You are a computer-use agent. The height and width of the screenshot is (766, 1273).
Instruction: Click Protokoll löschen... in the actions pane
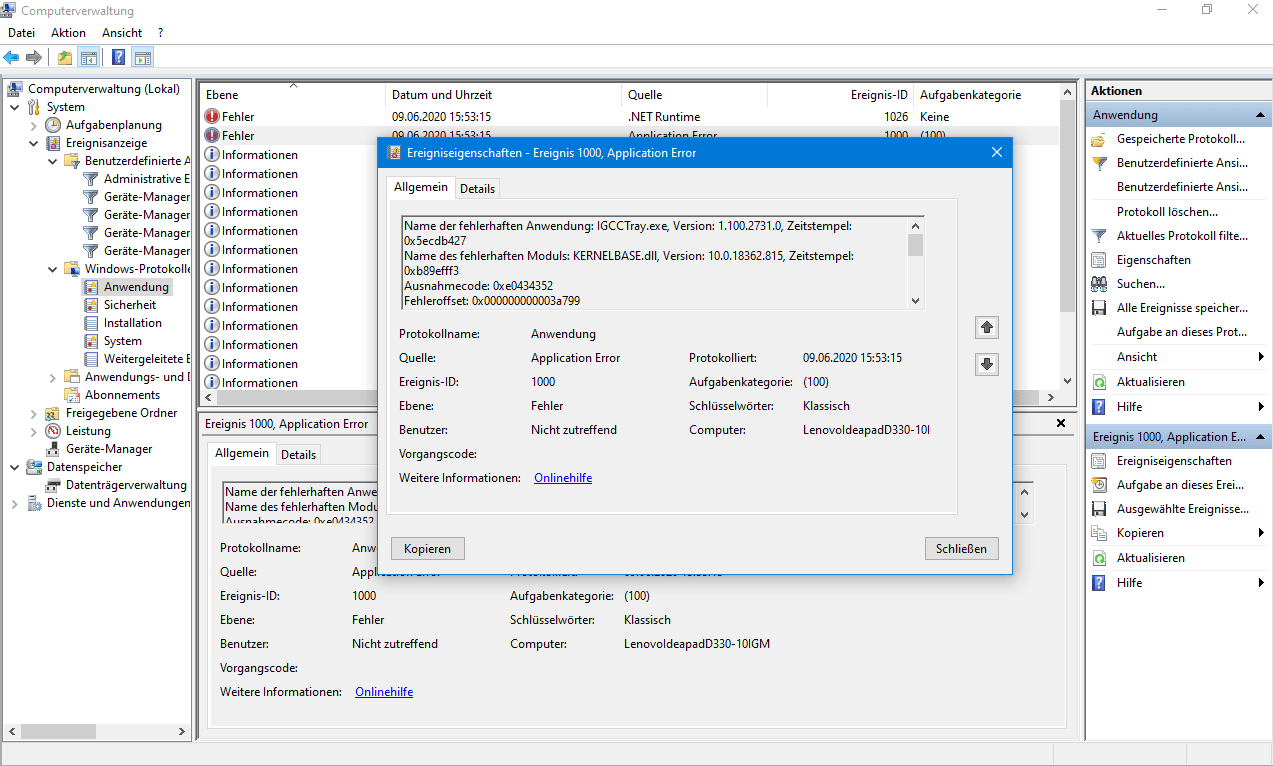(x=1167, y=212)
